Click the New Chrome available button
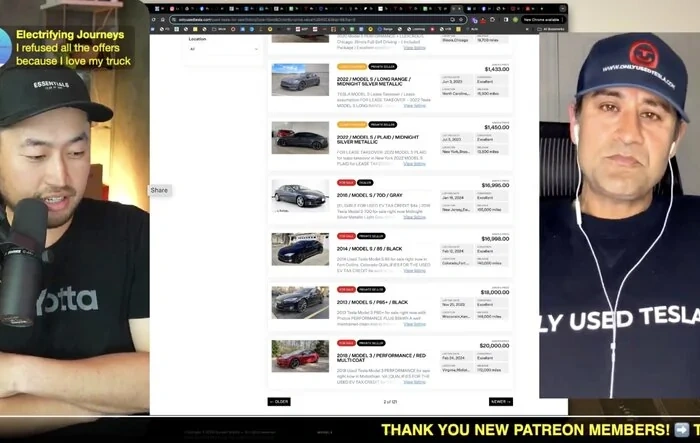 (542, 20)
